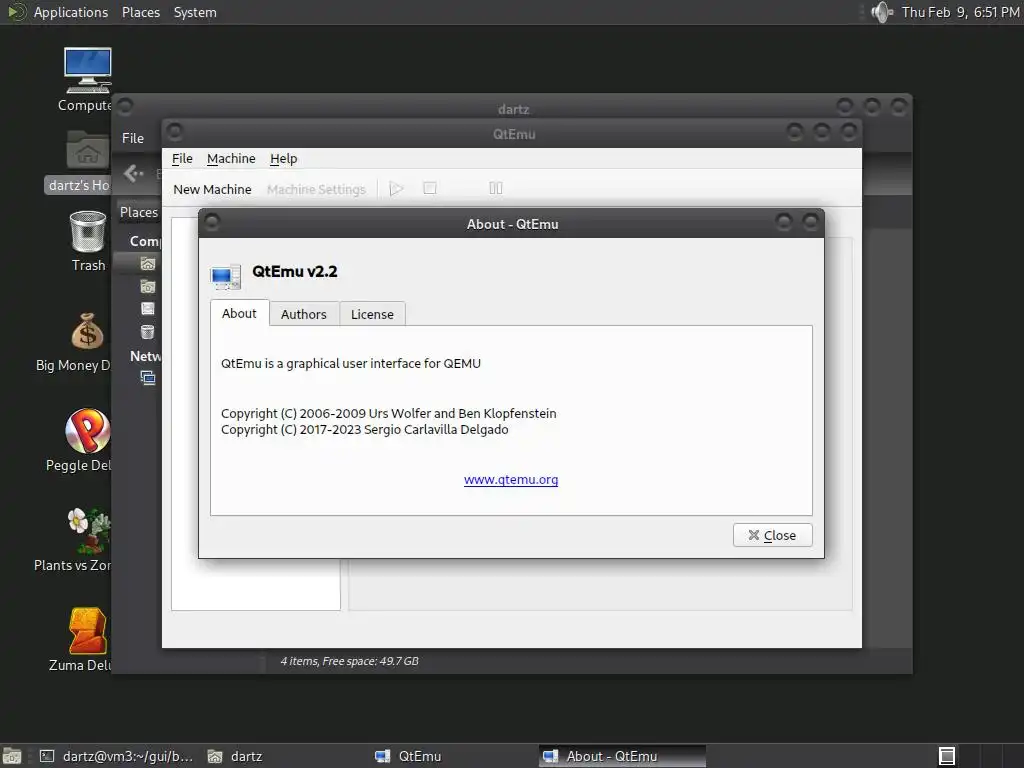Open the Applications menu in top panel
Screen dimensions: 1024x768
[x=71, y=12]
